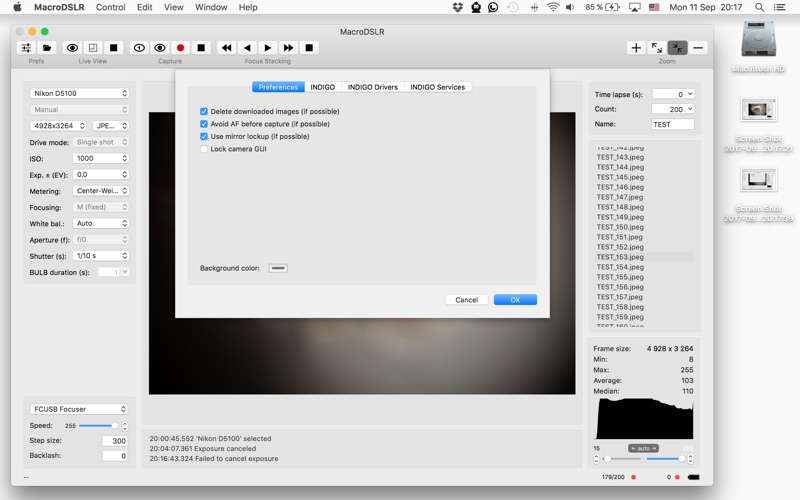
Task: Open Shutter 1/10 s dropdown
Action: [x=101, y=256]
